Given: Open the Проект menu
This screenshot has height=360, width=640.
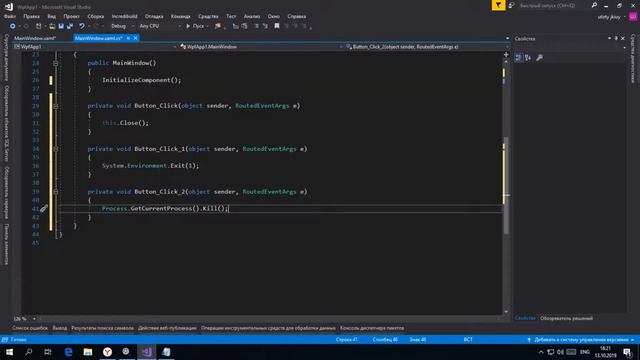Looking at the screenshot, I should 71,16.
